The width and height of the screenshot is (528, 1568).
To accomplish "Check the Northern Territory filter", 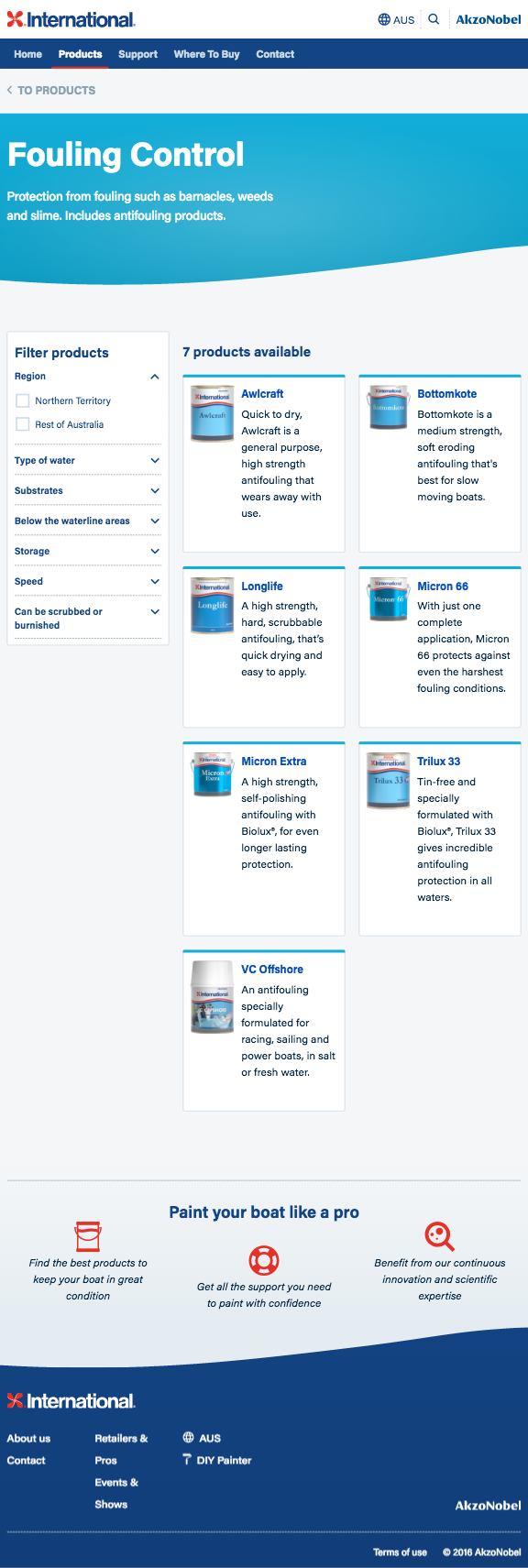I will 23,400.
